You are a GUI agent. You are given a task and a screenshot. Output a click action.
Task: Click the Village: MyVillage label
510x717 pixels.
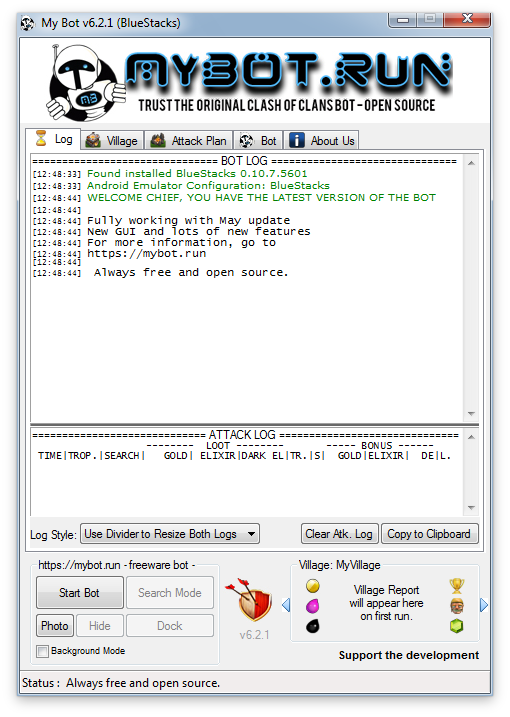[x=339, y=565]
